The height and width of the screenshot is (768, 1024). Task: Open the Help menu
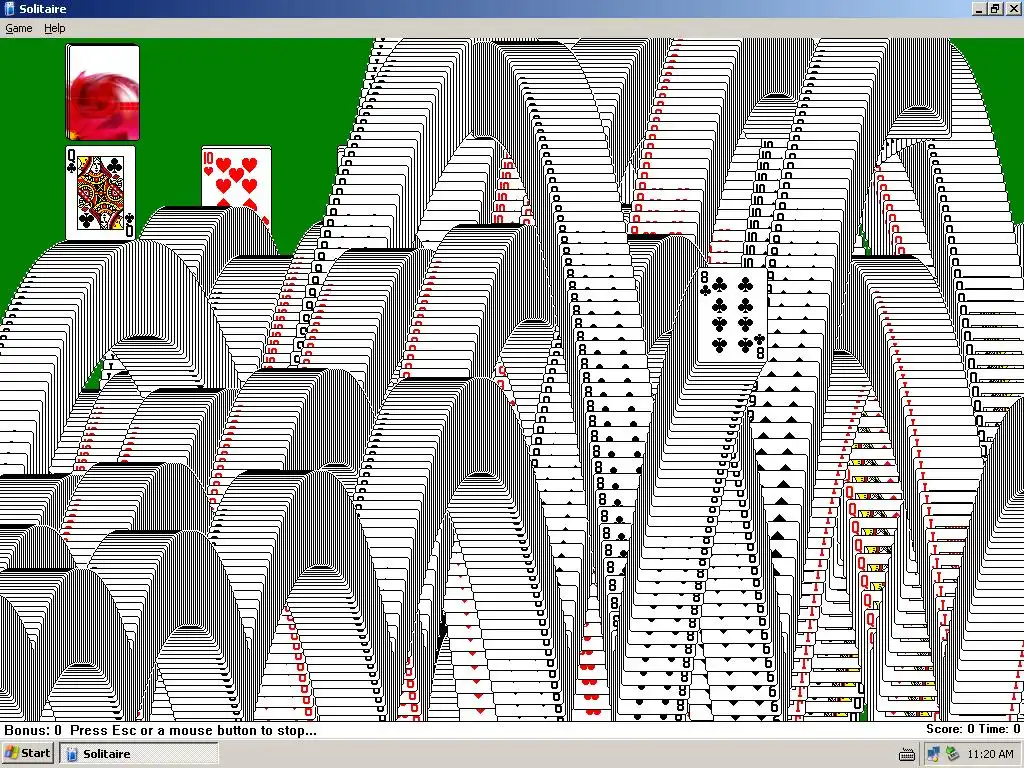55,28
